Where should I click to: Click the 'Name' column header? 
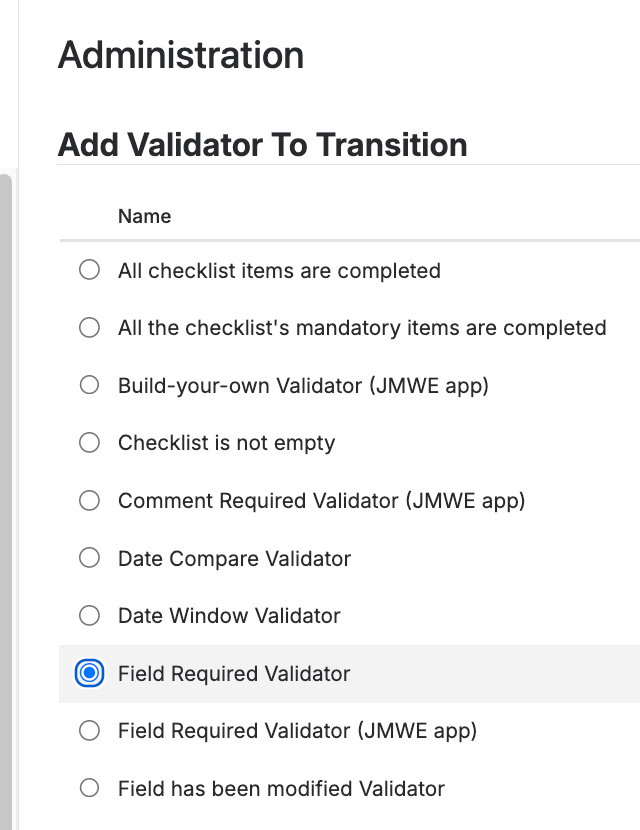point(144,216)
